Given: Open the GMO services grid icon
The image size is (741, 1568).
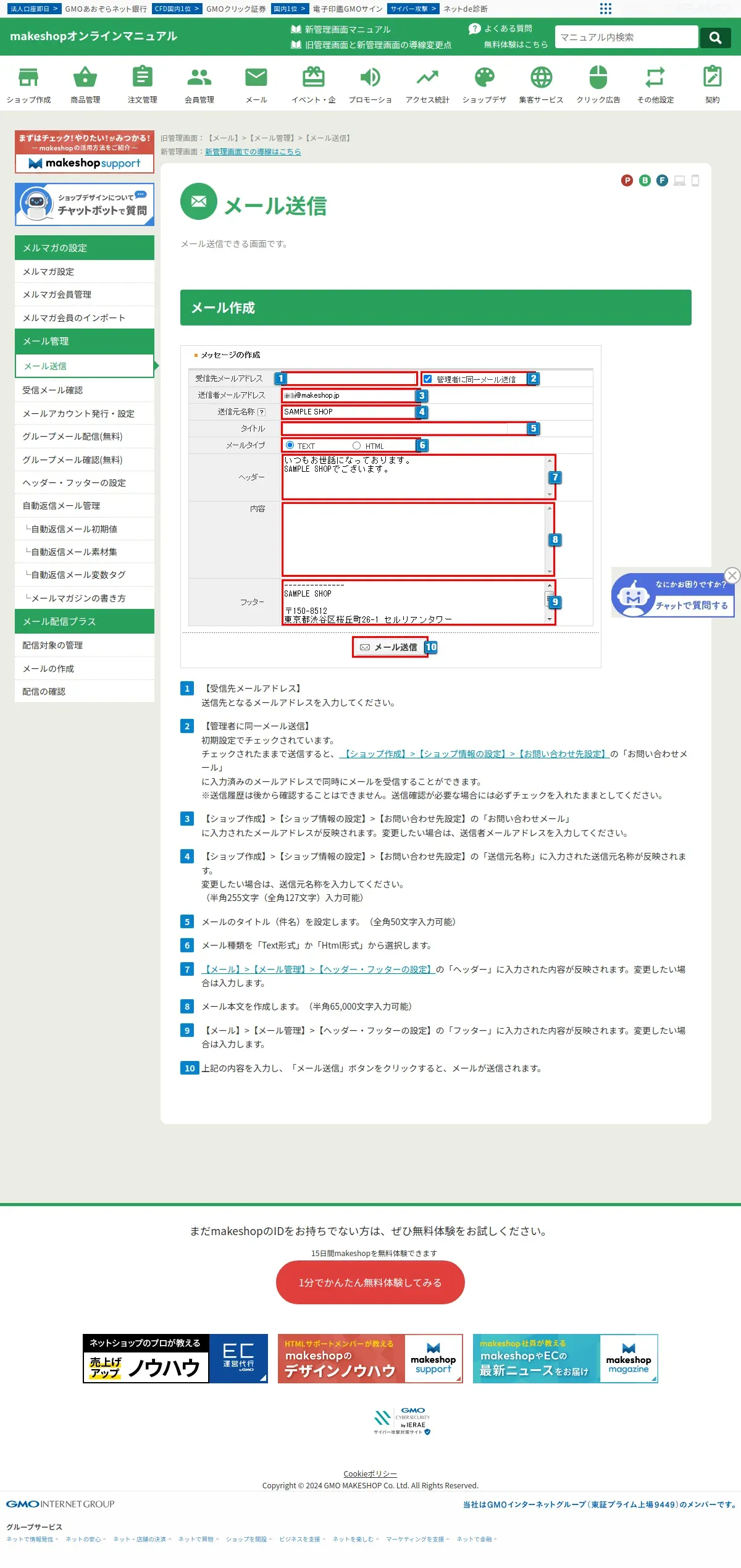Looking at the screenshot, I should [606, 9].
